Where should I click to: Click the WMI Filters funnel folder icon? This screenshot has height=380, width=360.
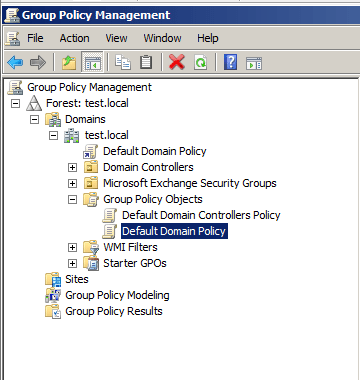point(91,247)
